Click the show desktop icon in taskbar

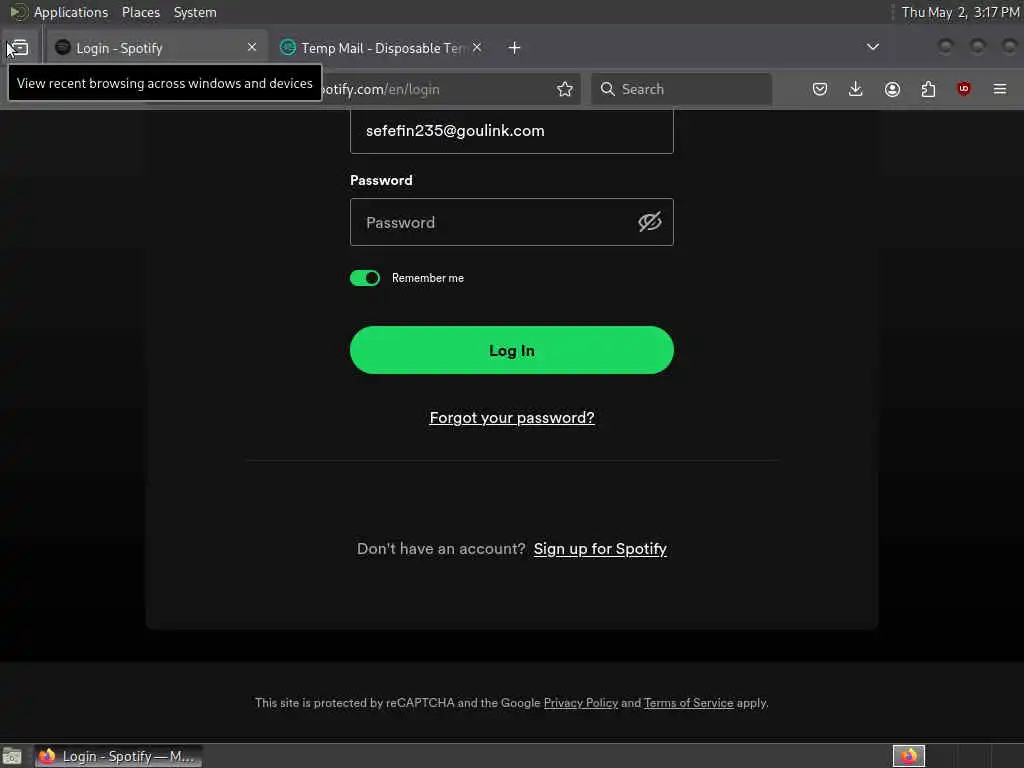point(12,756)
